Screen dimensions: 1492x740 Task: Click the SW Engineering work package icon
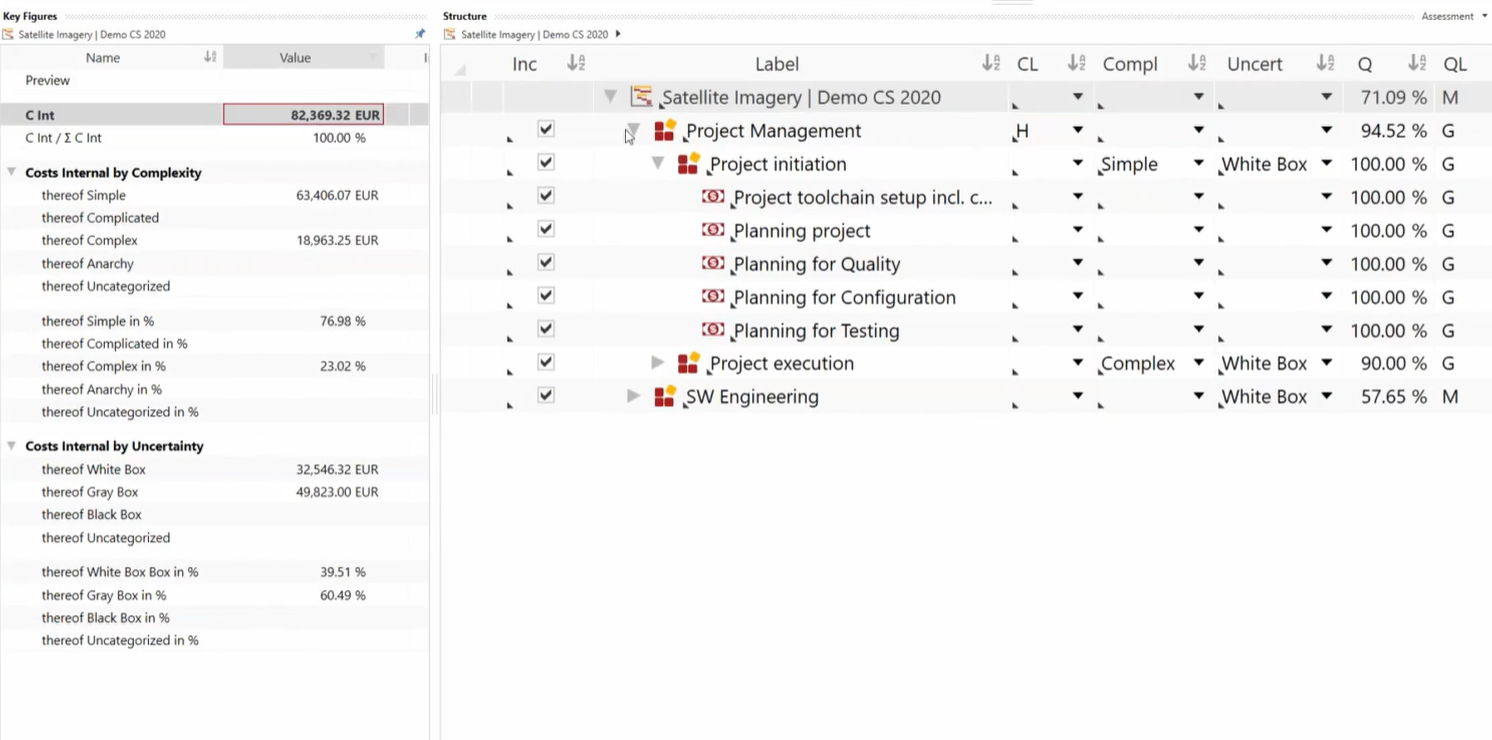[665, 397]
